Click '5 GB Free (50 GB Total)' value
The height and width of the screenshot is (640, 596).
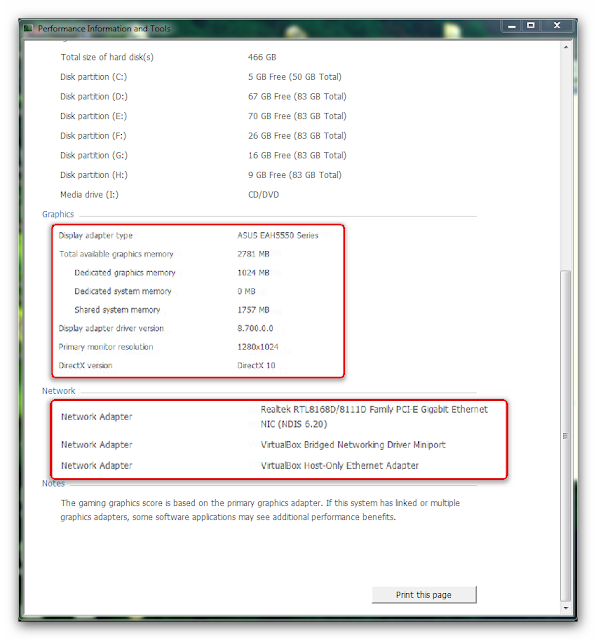pos(295,77)
